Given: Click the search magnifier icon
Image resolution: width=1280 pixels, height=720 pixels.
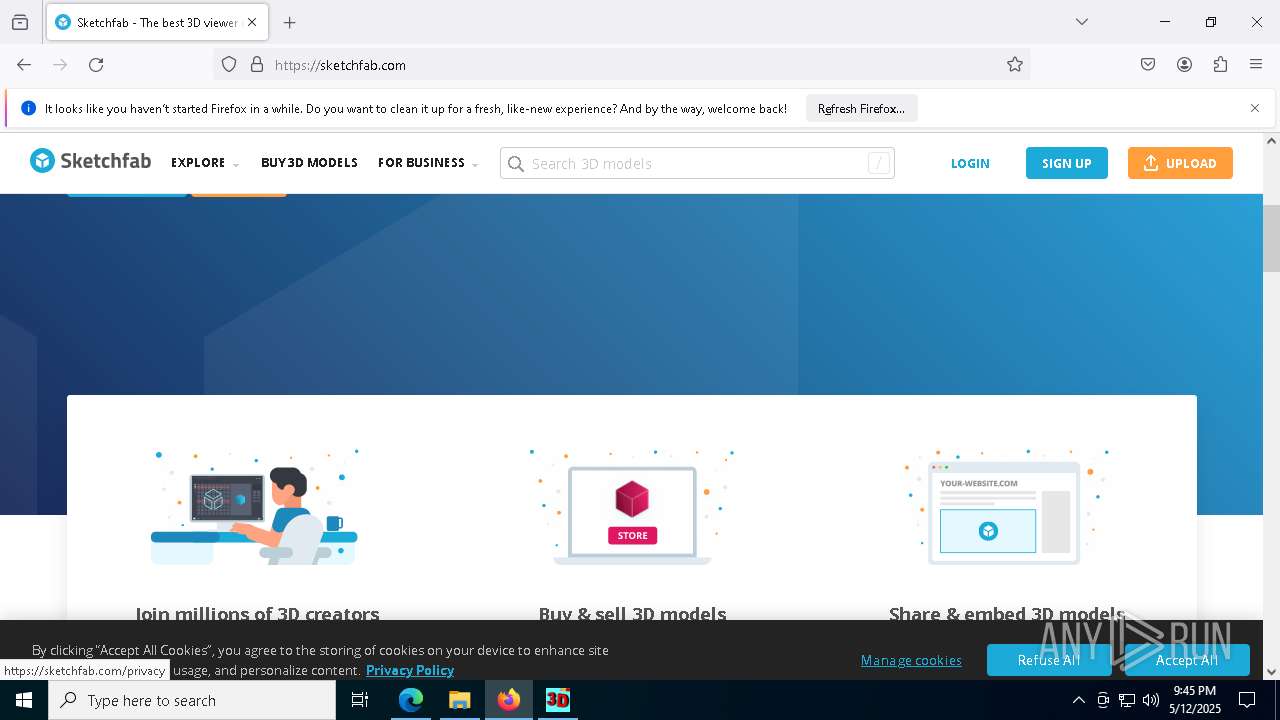Looking at the screenshot, I should click(x=516, y=164).
